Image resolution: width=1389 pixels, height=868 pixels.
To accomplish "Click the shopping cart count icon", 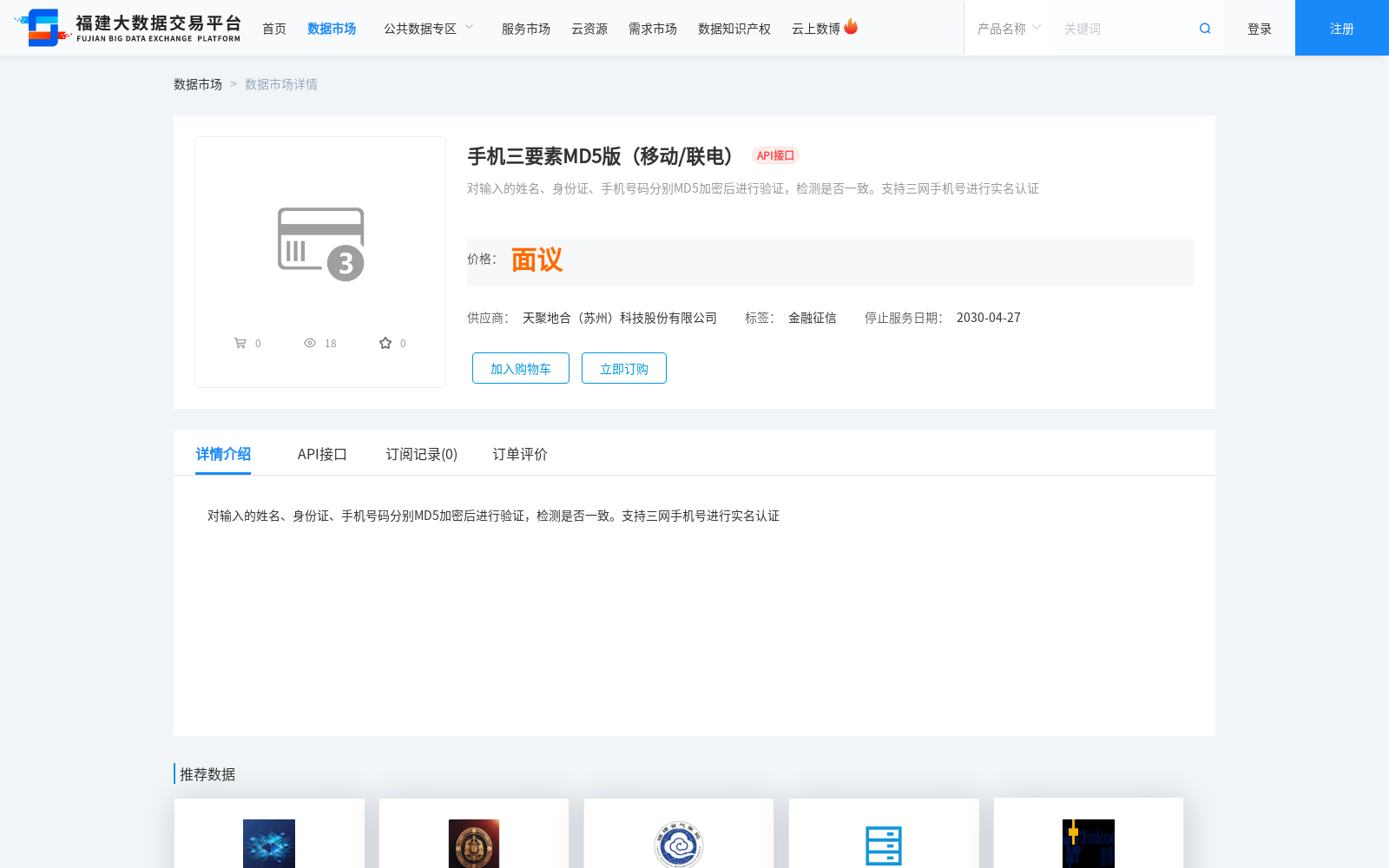I will click(x=240, y=343).
